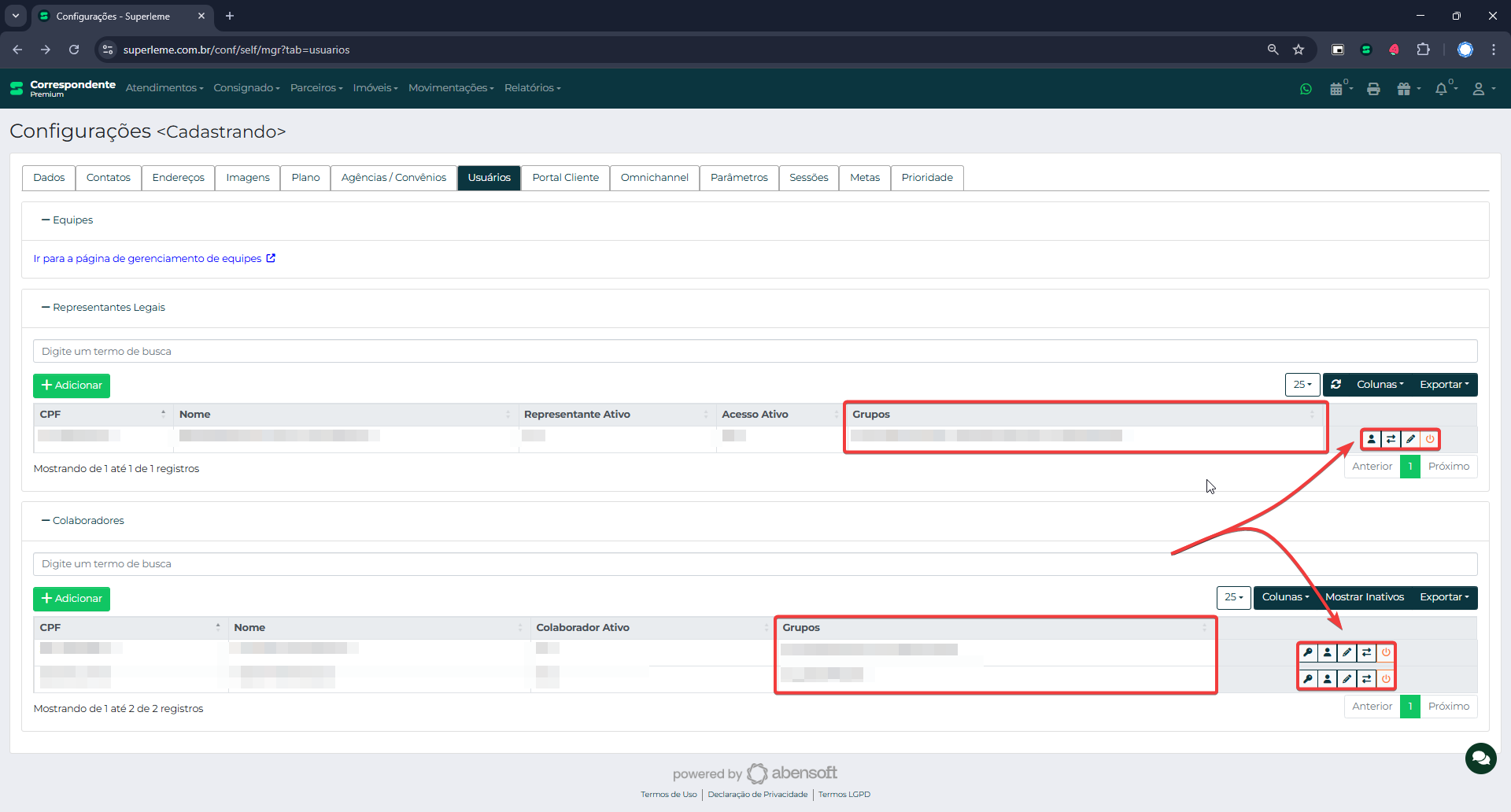Image resolution: width=1511 pixels, height=812 pixels.
Task: Click key icon on first Colaboradores row
Action: click(1308, 652)
